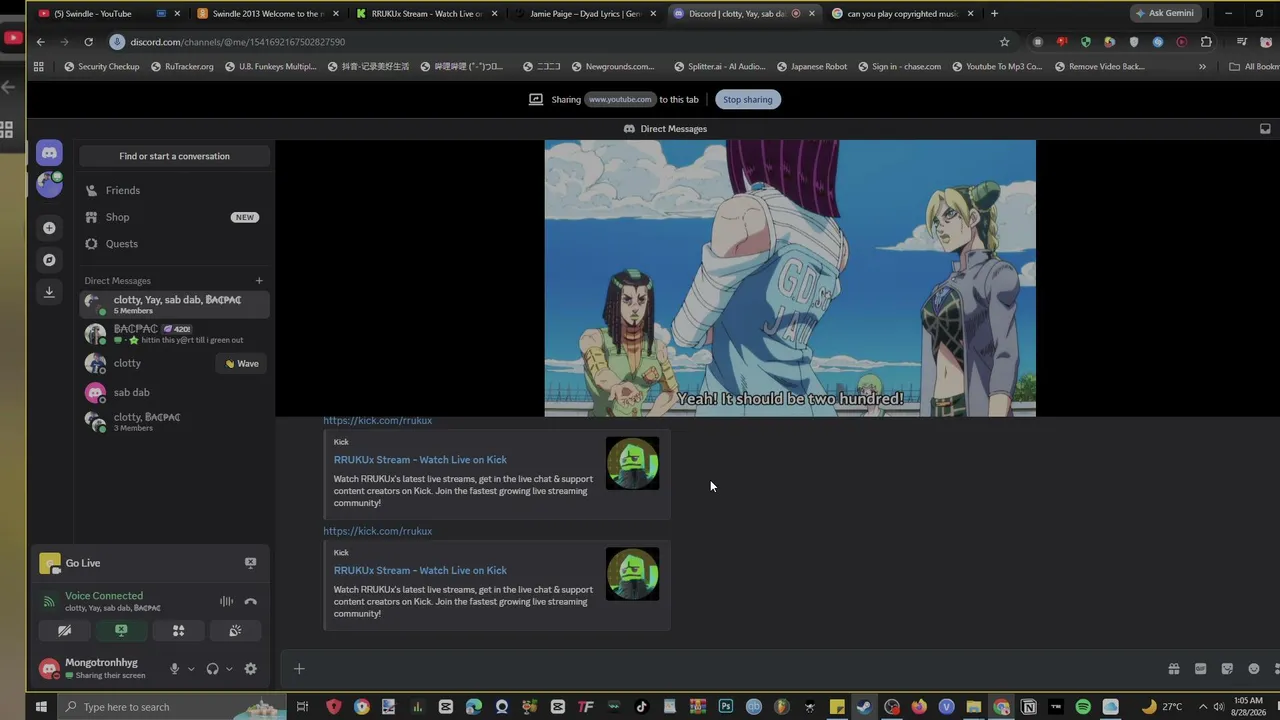This screenshot has width=1280, height=720.
Task: Click the Ask Gemini button
Action: 1165,14
